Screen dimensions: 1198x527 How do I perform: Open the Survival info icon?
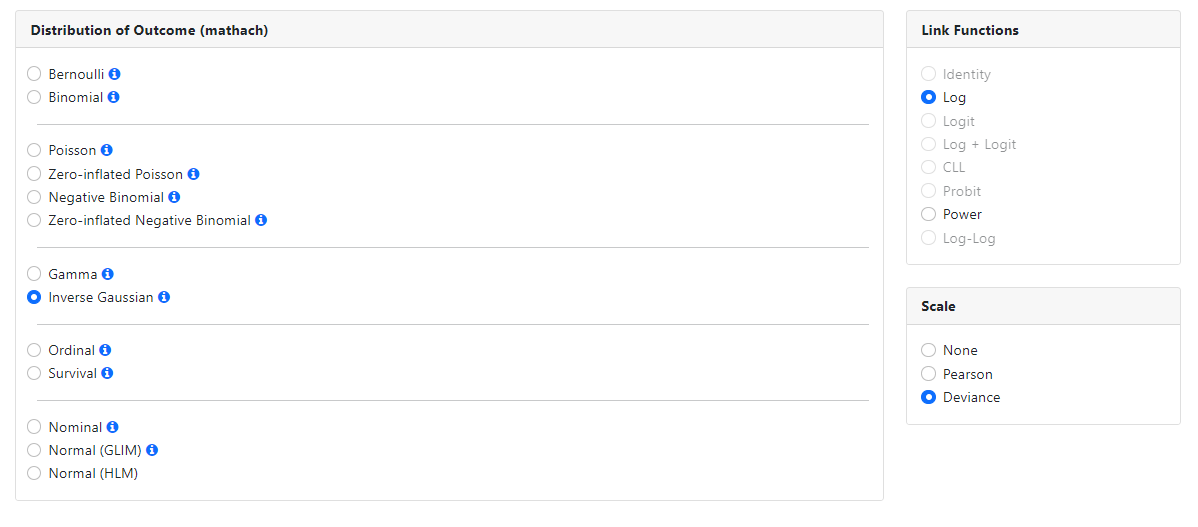[x=108, y=373]
